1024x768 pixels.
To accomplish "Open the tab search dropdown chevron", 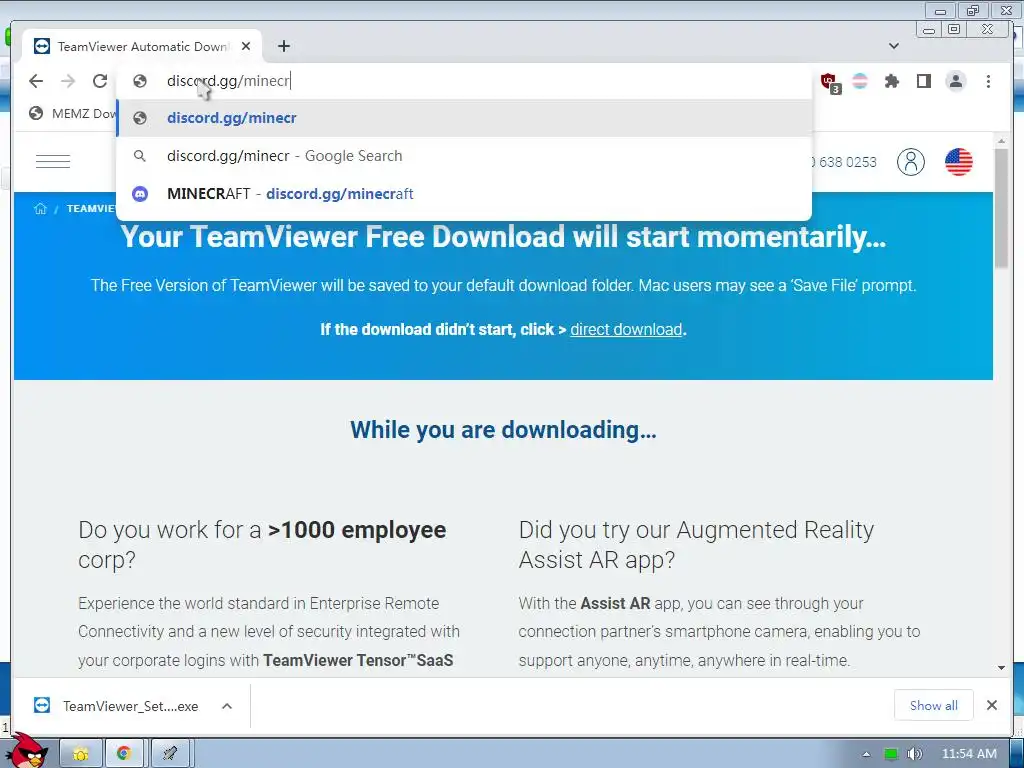I will (894, 46).
